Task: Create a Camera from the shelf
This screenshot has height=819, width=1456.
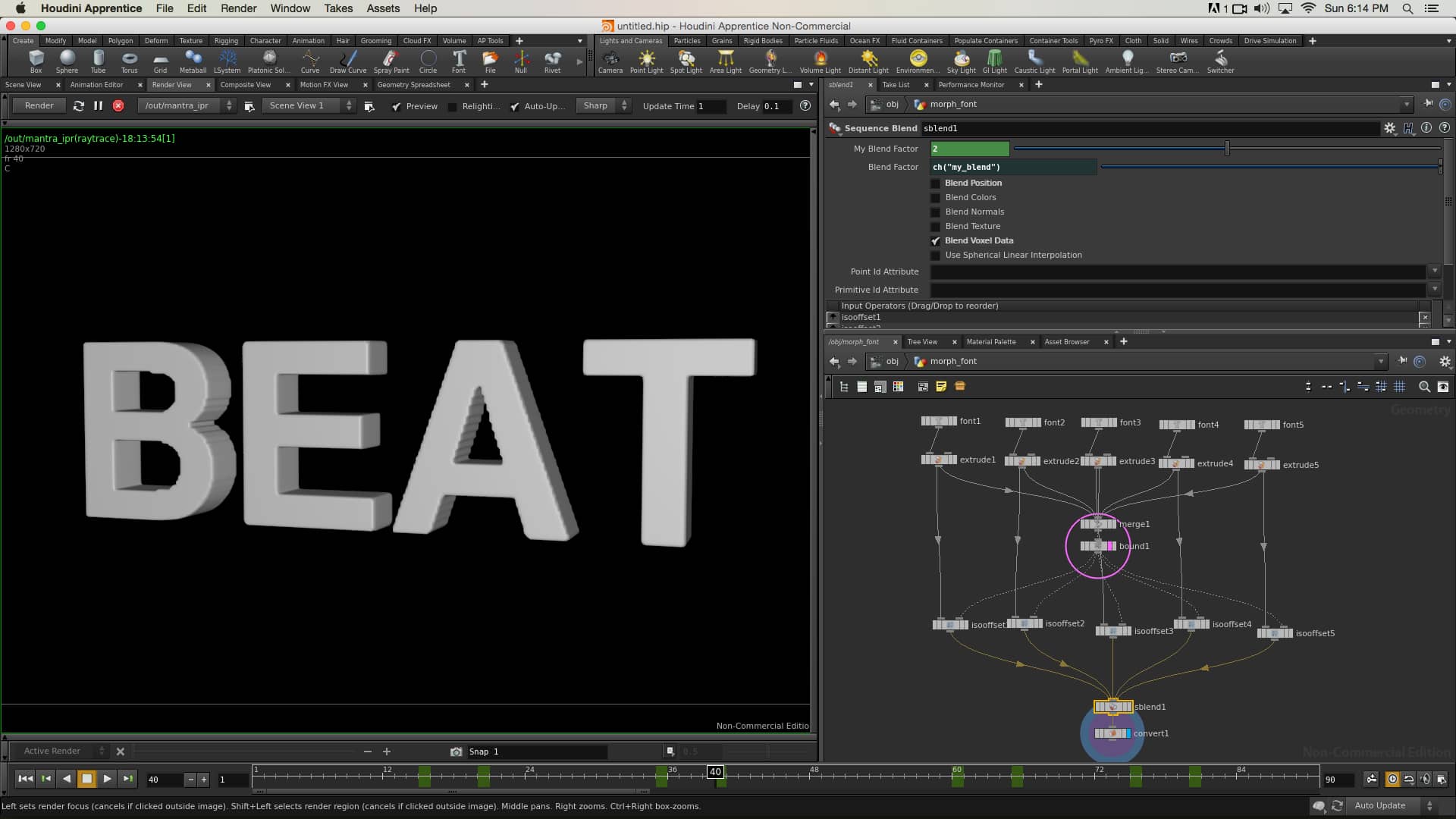Action: [x=610, y=61]
